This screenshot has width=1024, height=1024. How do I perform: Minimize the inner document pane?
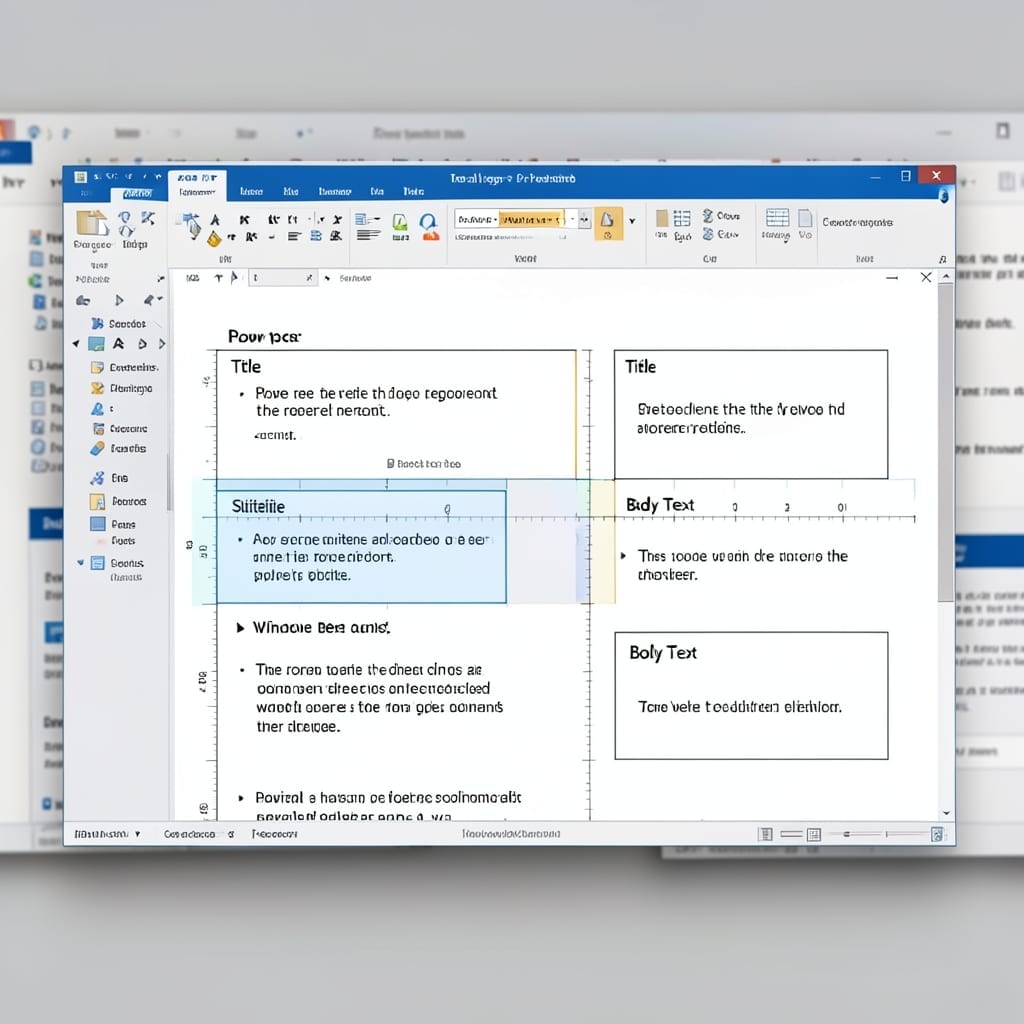pos(892,278)
